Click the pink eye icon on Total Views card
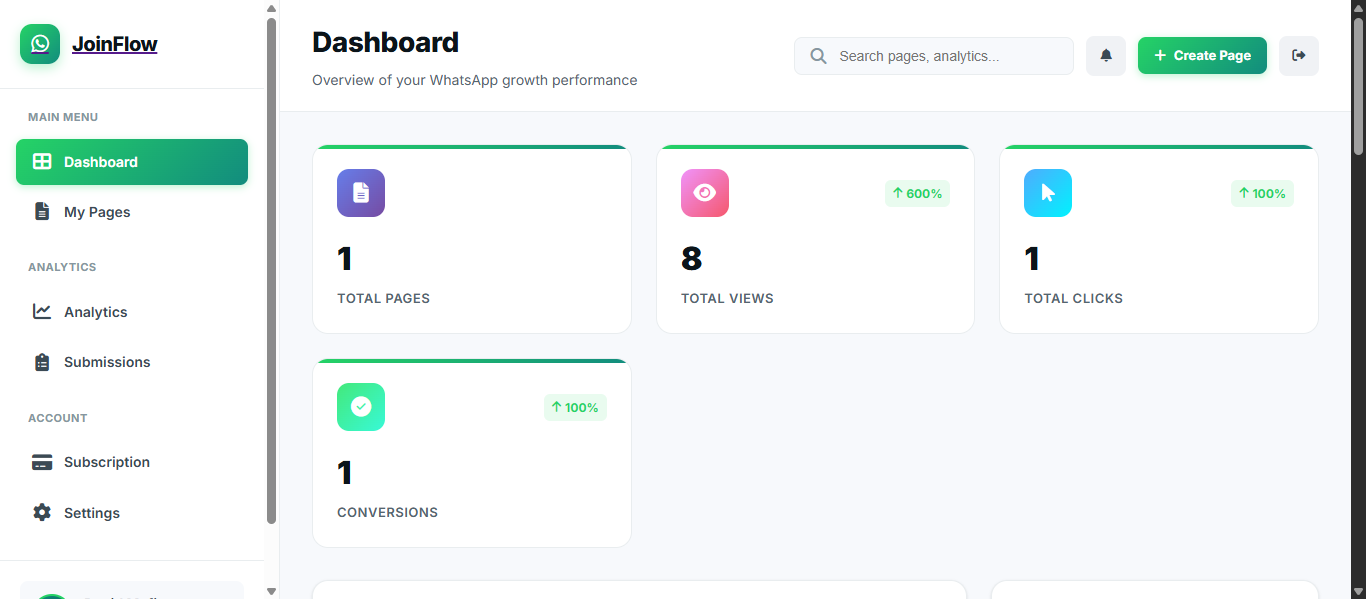1366x599 pixels. 704,192
